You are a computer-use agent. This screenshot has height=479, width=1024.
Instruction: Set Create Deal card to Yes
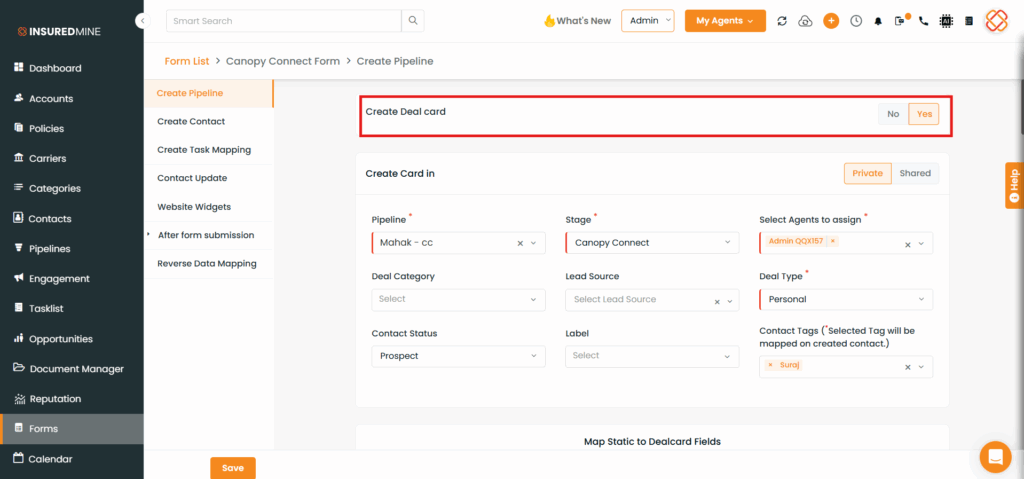point(924,114)
